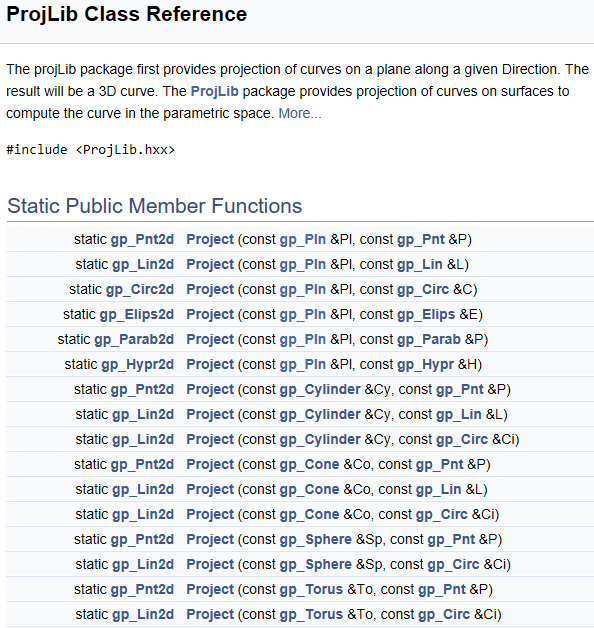Click gp_Circ parameter in first gp_Pln rows

(423, 290)
